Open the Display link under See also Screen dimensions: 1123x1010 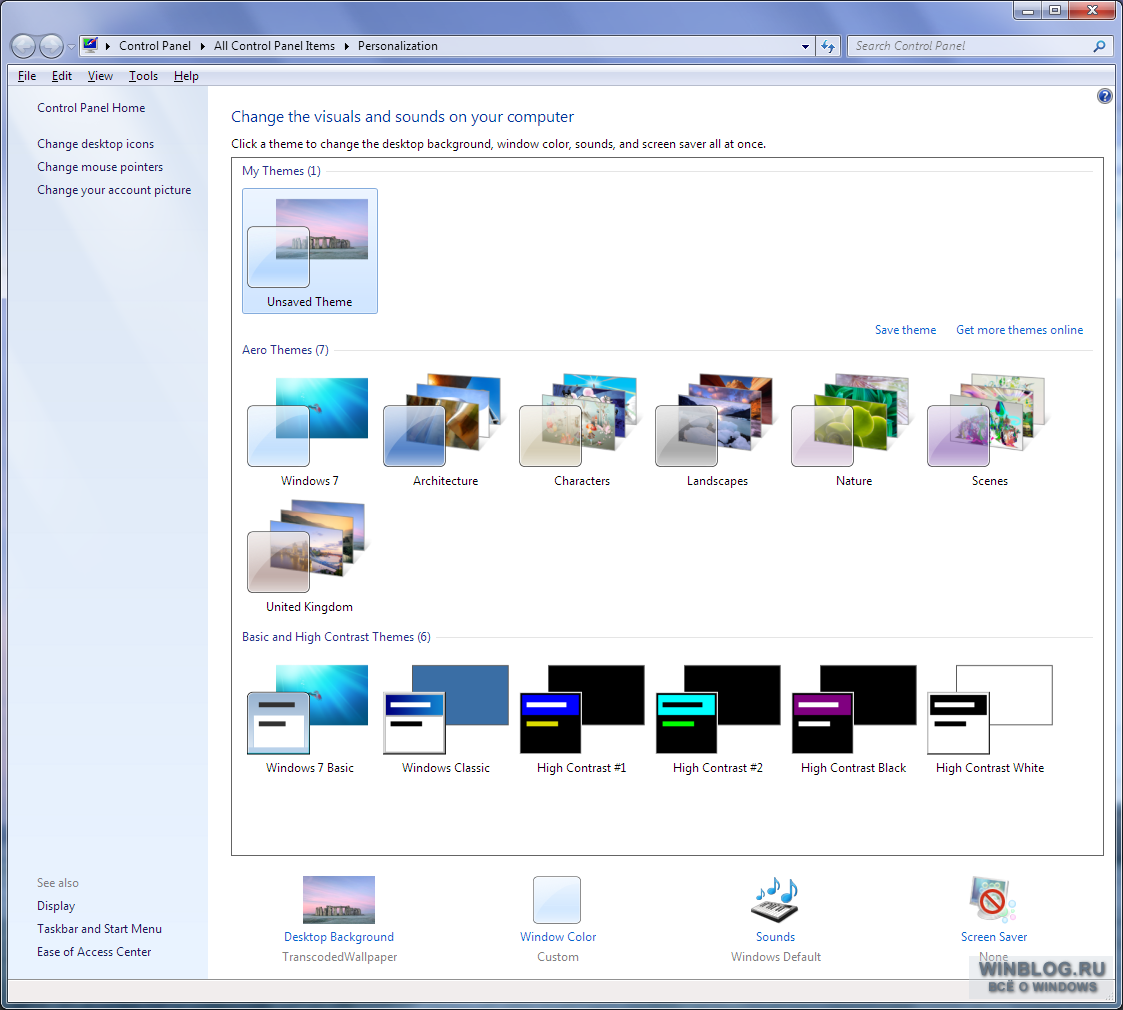pyautogui.click(x=56, y=905)
